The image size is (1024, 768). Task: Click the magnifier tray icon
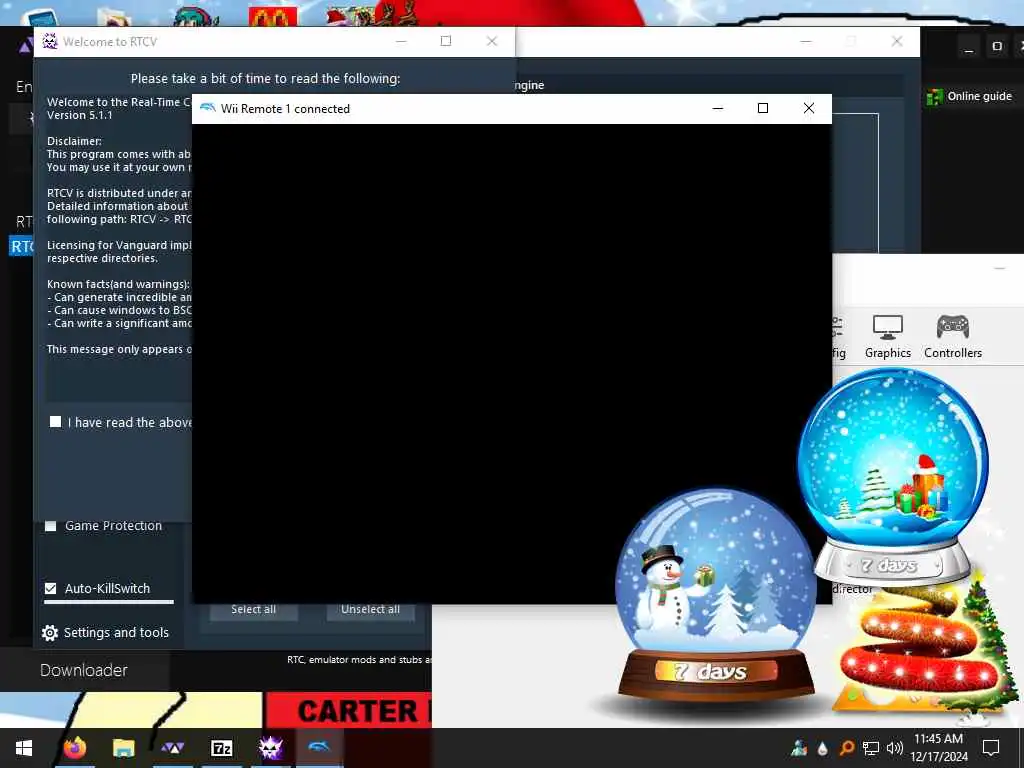pyautogui.click(x=846, y=748)
